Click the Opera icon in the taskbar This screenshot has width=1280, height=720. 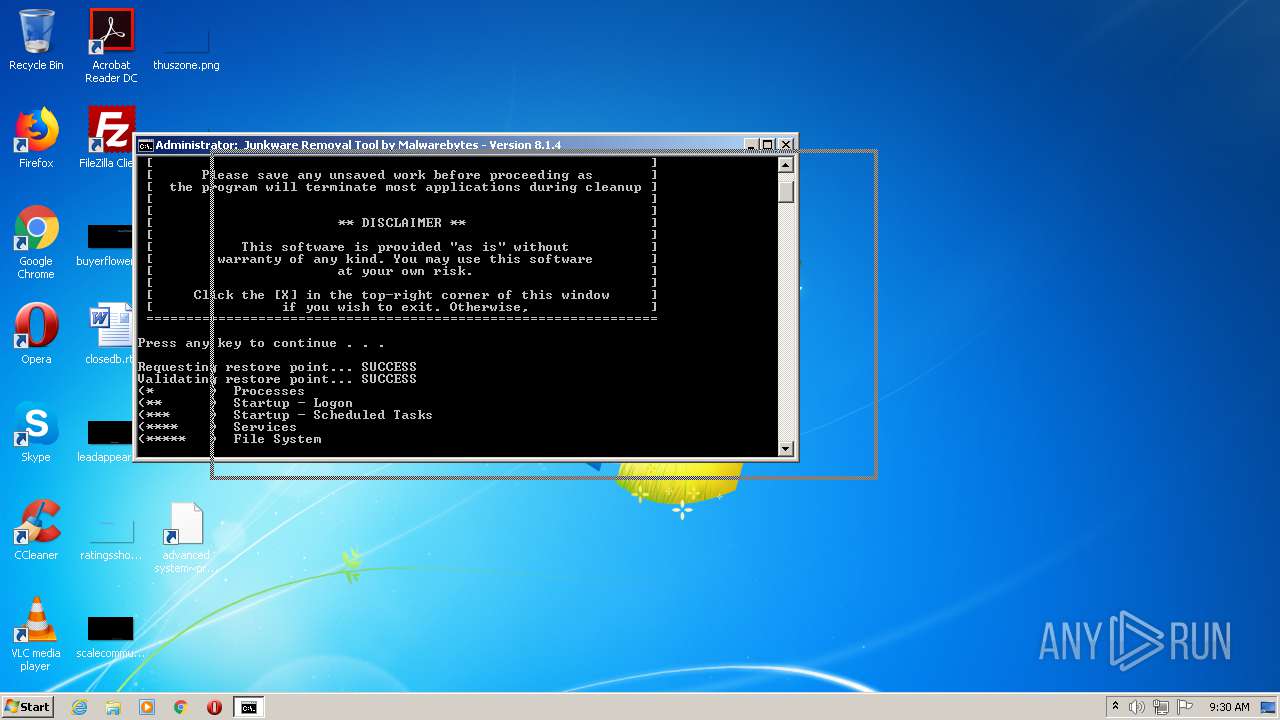tap(214, 707)
